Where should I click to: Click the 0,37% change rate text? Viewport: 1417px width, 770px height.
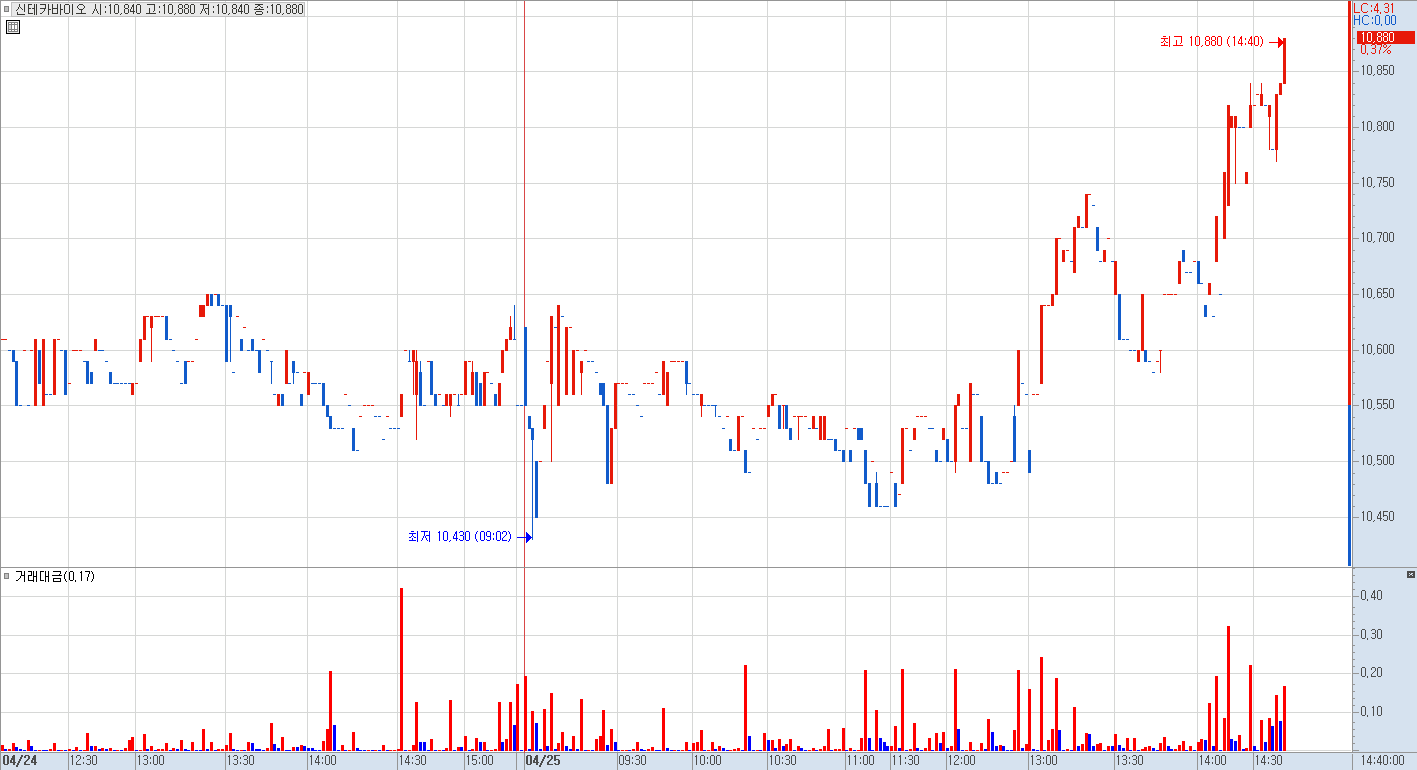tap(1375, 50)
